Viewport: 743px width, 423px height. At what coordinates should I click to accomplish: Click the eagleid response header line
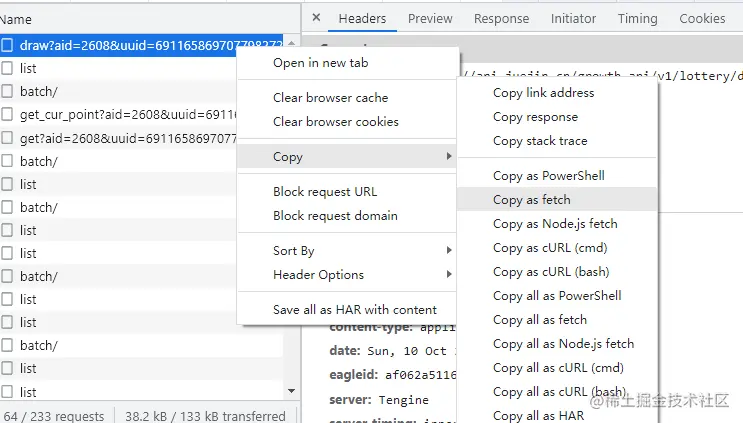[x=392, y=375]
